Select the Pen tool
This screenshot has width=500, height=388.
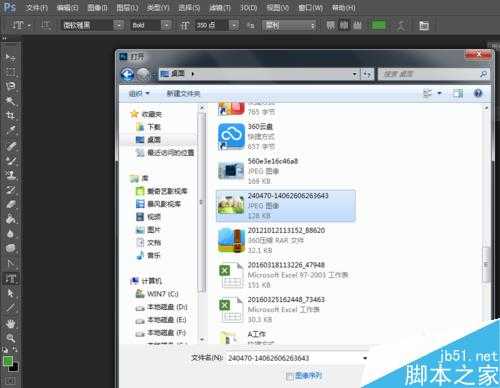point(10,263)
